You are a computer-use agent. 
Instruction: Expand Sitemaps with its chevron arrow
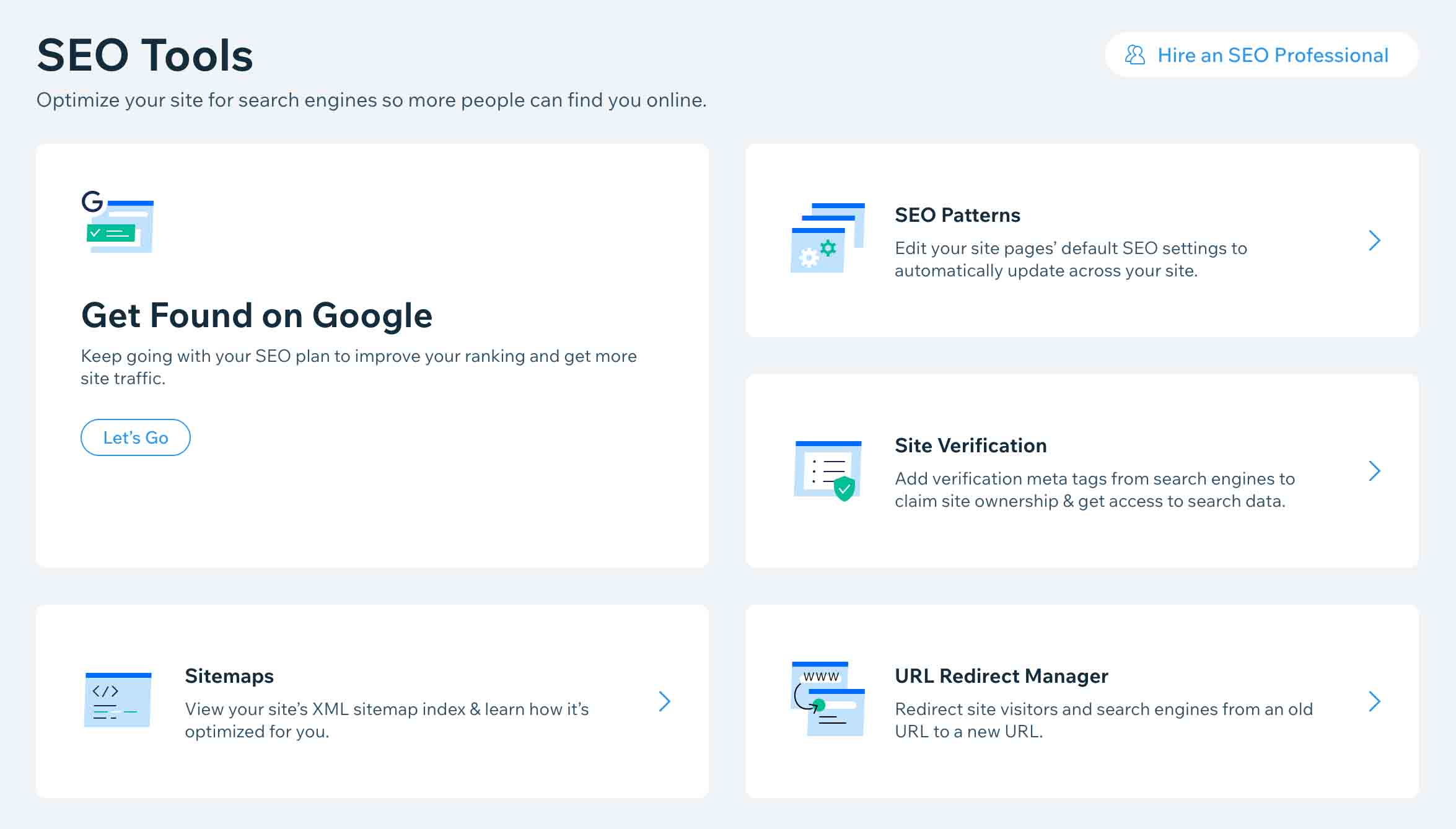pos(664,701)
